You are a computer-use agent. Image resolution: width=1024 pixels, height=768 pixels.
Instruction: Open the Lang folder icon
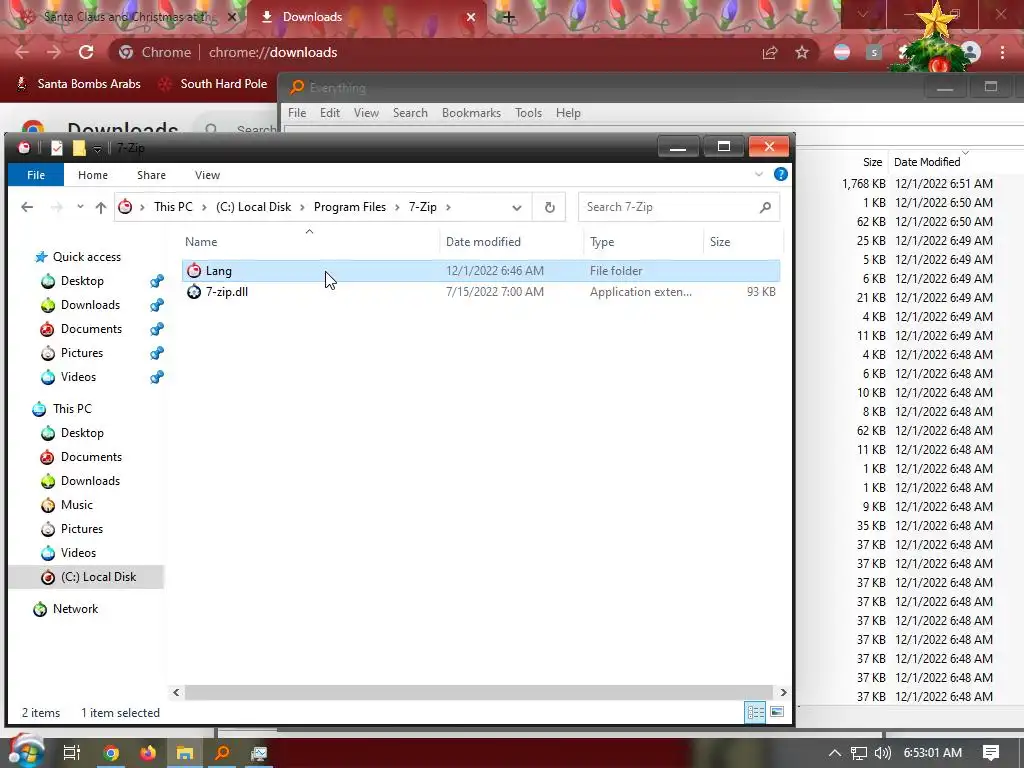coord(194,270)
